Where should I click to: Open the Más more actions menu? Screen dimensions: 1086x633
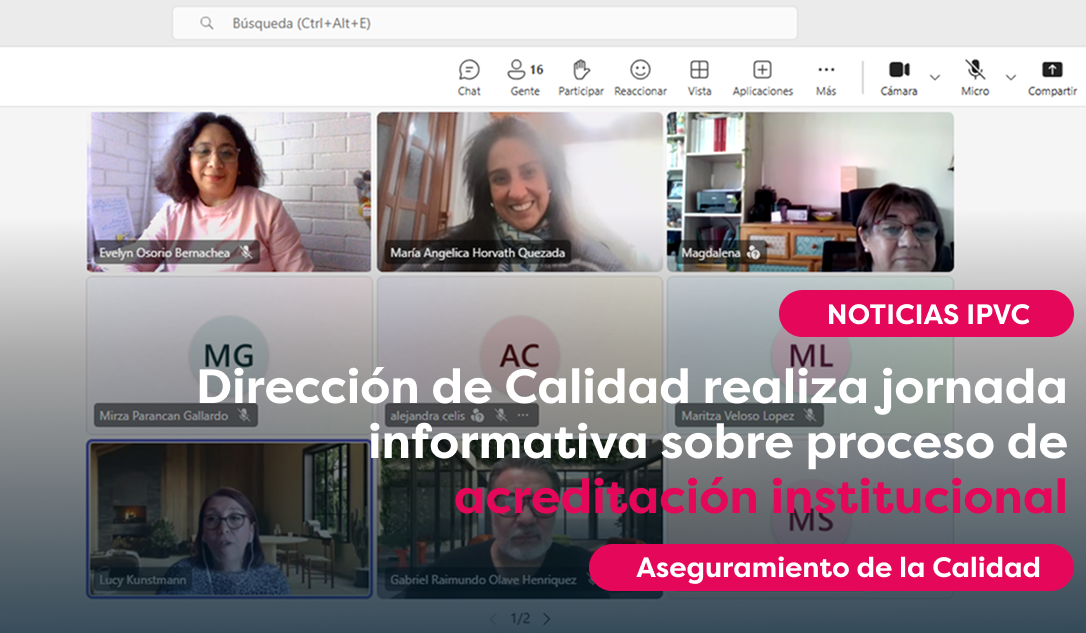click(x=825, y=70)
